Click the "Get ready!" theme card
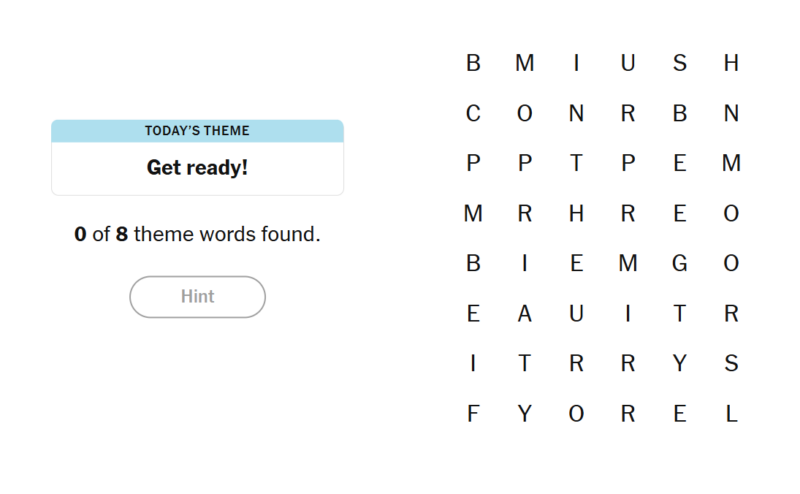Image resolution: width=800 pixels, height=494 pixels. pyautogui.click(x=197, y=167)
